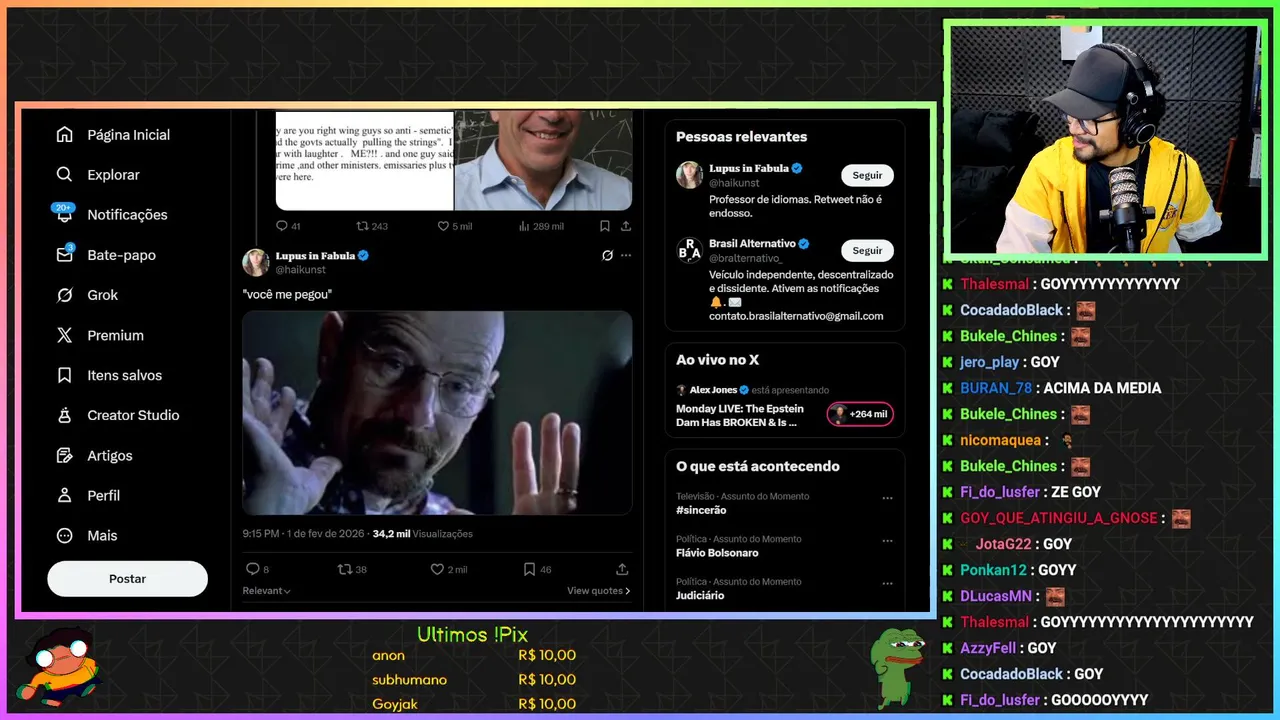Repost the "você me pegou" post (38)

[345, 569]
